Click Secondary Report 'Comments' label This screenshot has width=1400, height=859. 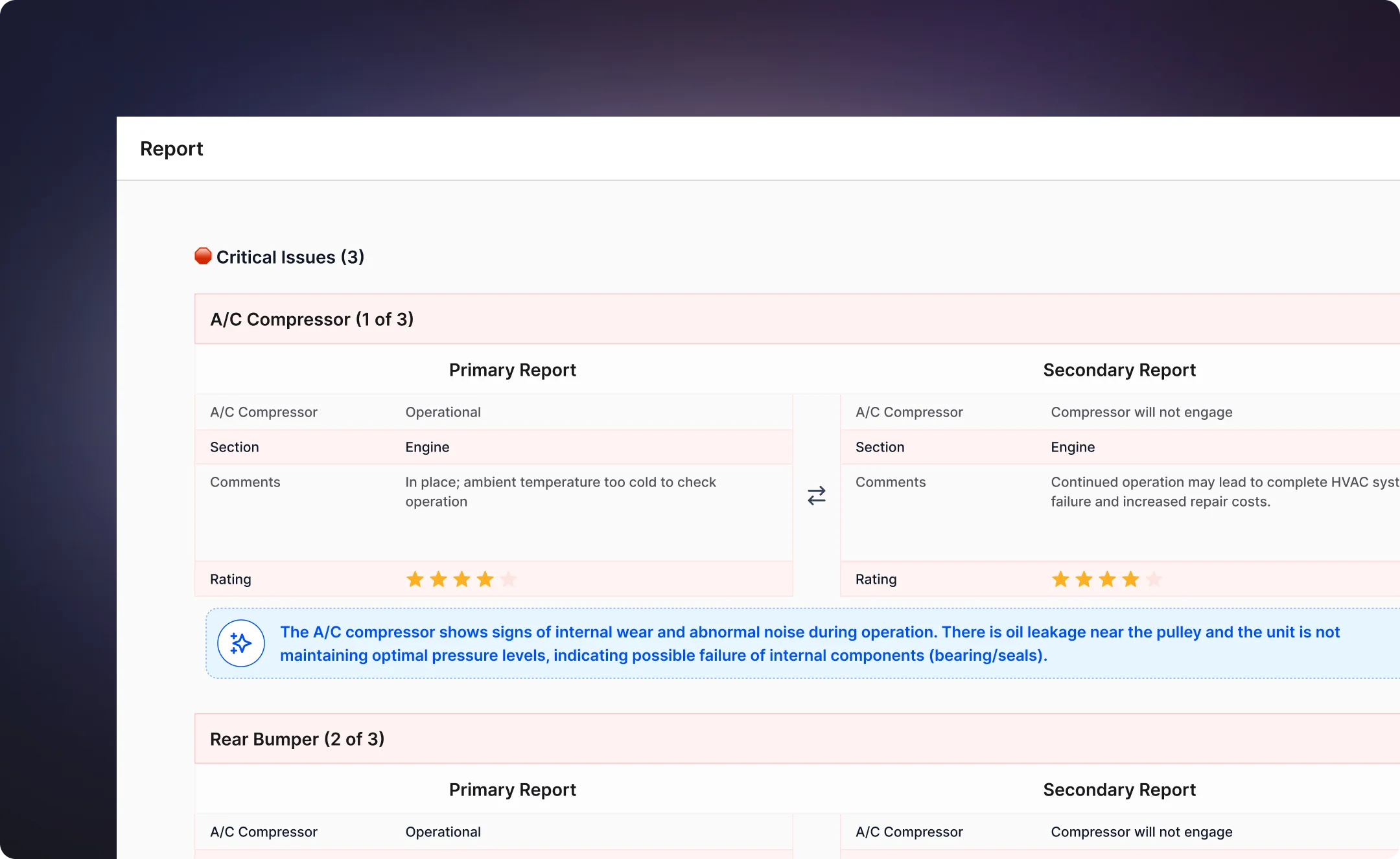(x=891, y=482)
